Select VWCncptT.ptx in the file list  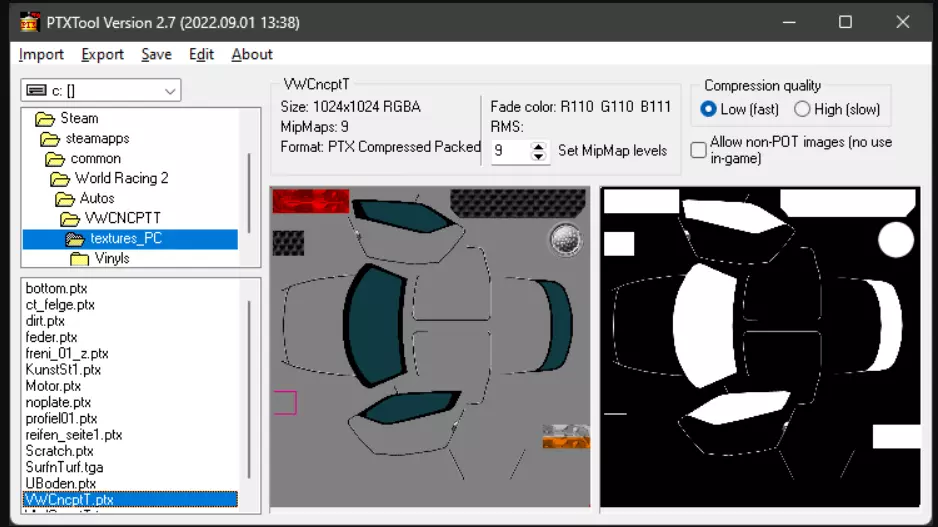(x=130, y=499)
